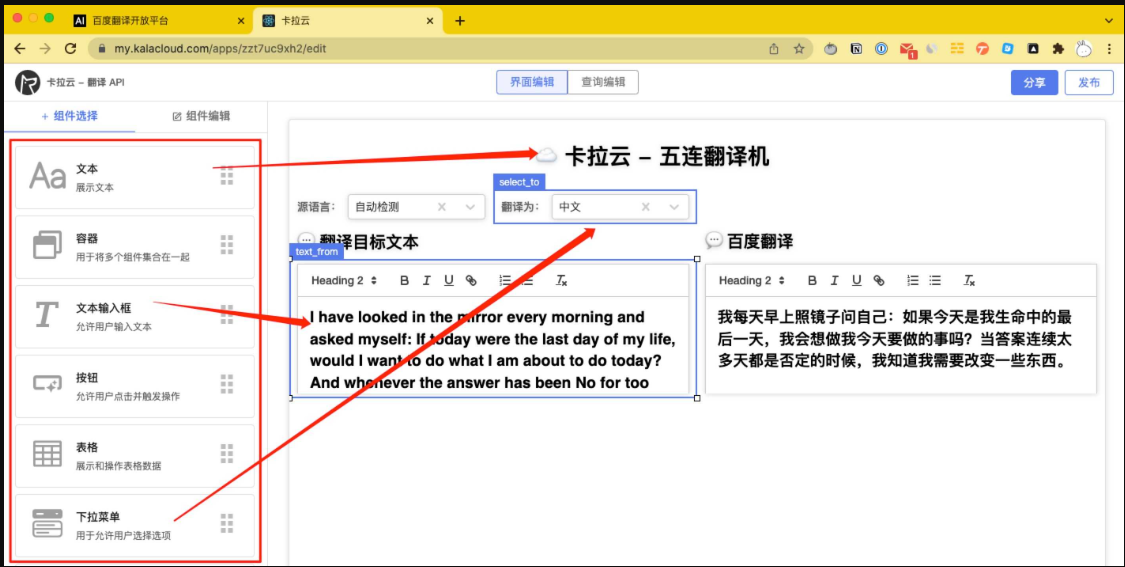Switch to 查询编辑 mode

[x=603, y=82]
